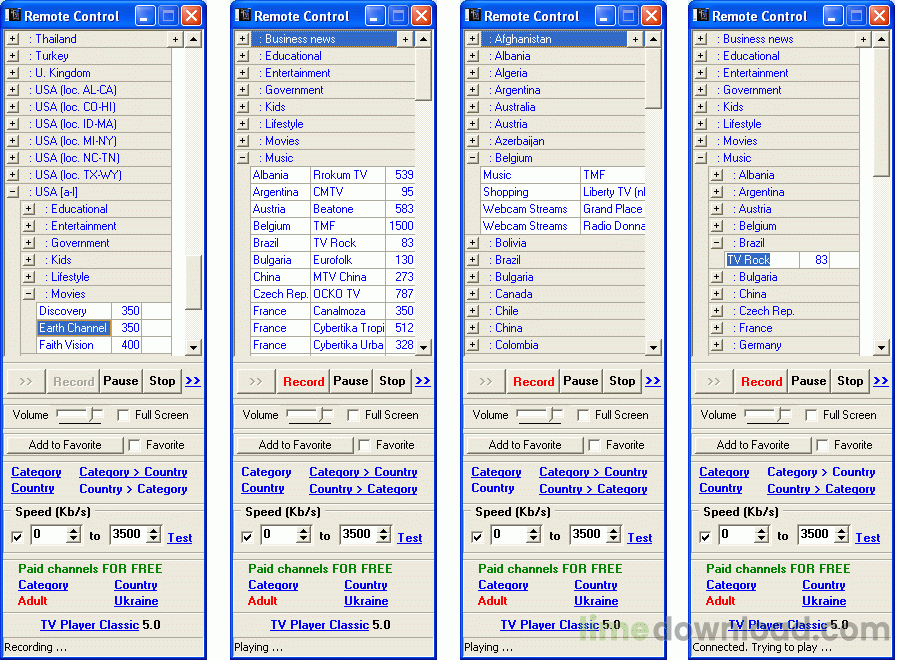Screen dimensions: 897x660
Task: Click the grayed >> button in the third window
Action: click(486, 381)
